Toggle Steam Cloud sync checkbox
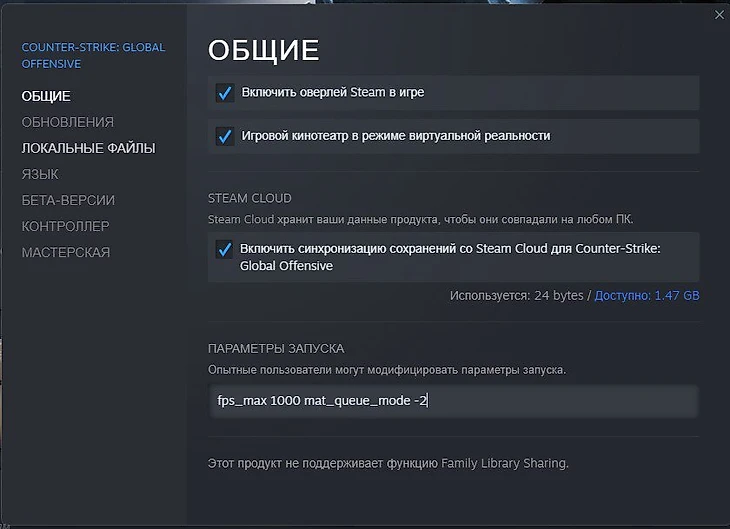This screenshot has height=529, width=730. coord(224,249)
